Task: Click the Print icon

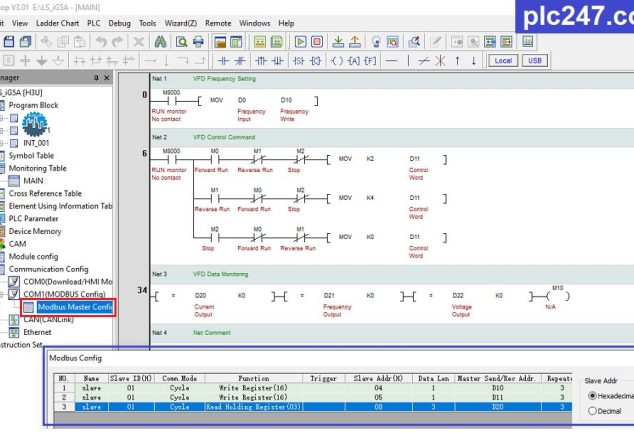Action: pyautogui.click(x=198, y=42)
